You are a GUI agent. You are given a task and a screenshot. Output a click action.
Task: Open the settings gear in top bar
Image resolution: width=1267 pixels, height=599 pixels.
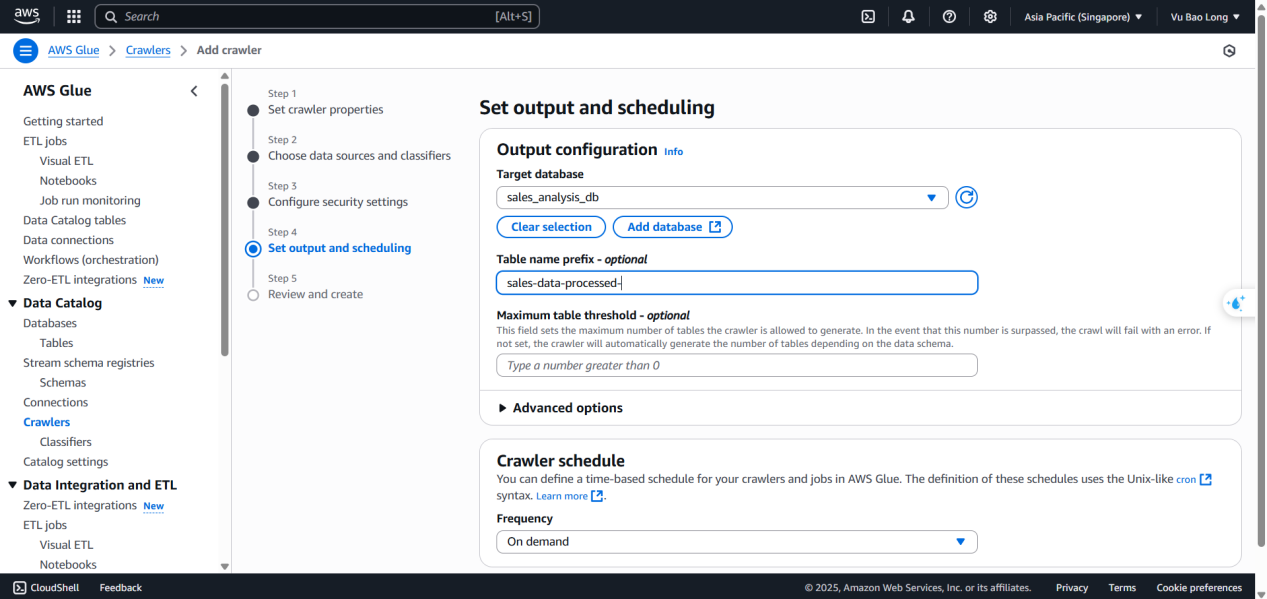(x=990, y=16)
